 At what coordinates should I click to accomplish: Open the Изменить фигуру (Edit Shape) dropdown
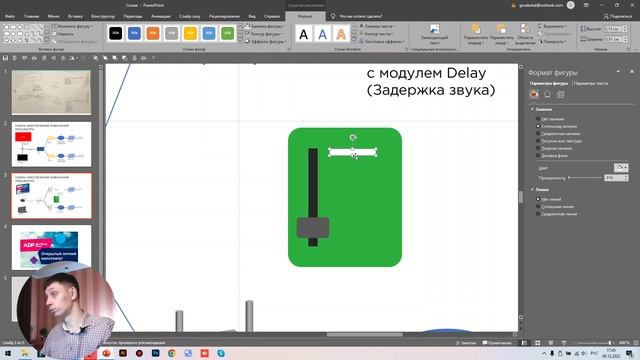(x=73, y=26)
